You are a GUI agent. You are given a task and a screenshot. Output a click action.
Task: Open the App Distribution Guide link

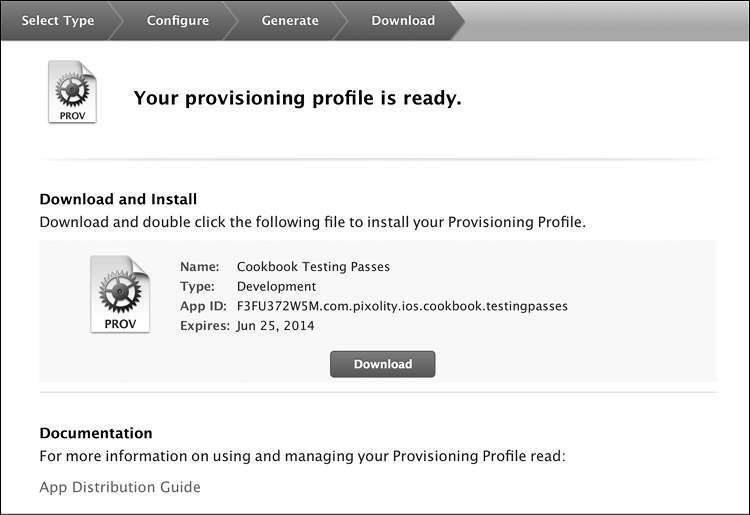click(x=120, y=487)
